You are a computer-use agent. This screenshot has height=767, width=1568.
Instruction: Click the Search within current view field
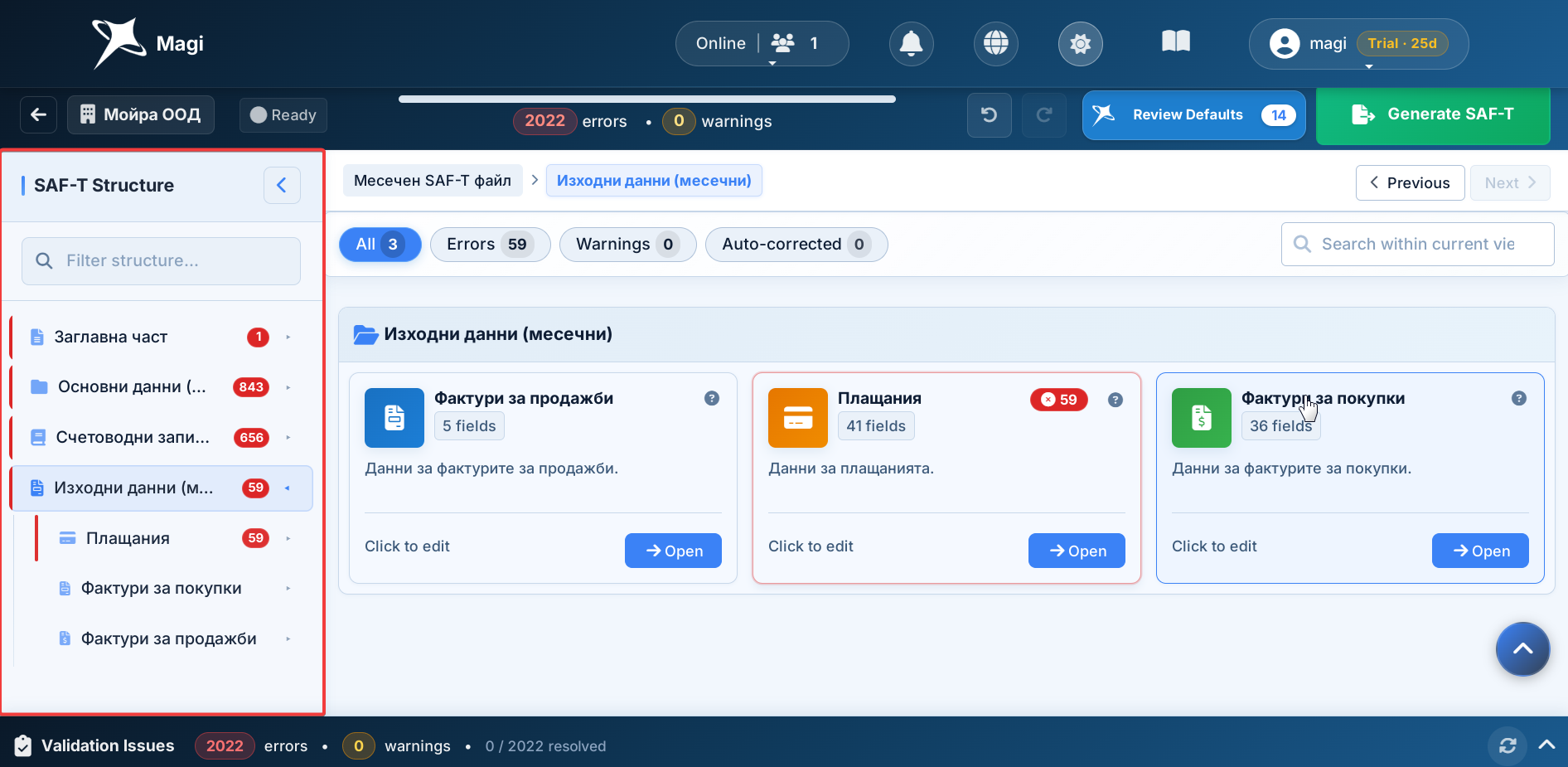pos(1417,244)
